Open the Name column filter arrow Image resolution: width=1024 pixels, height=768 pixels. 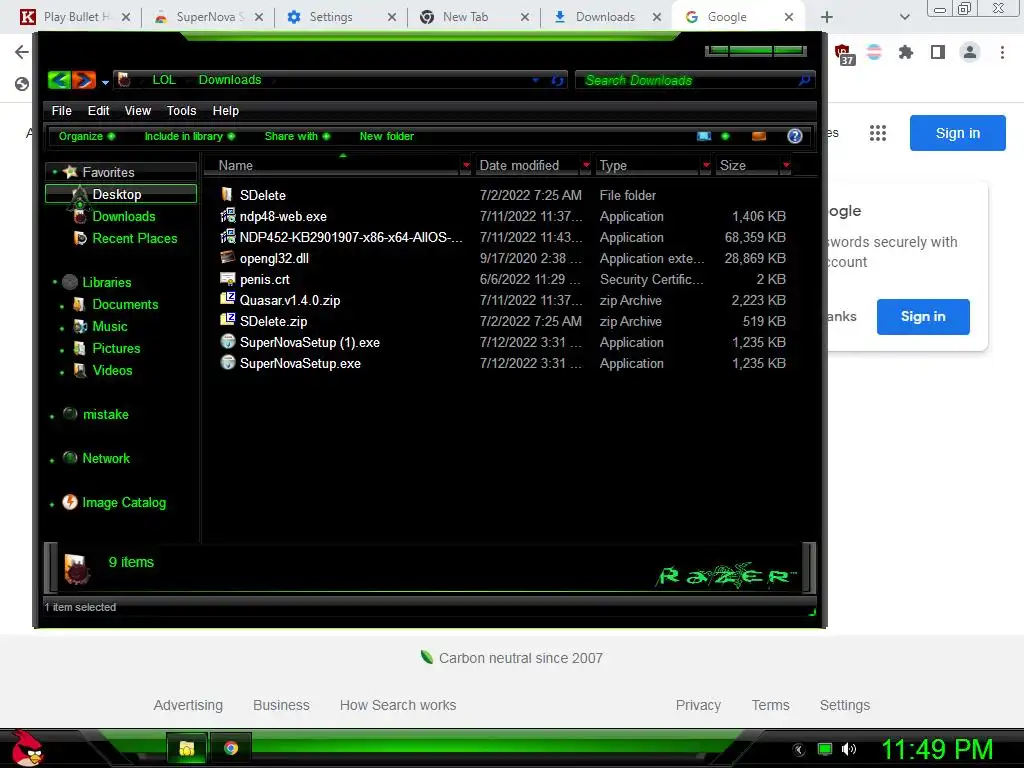[x=466, y=165]
